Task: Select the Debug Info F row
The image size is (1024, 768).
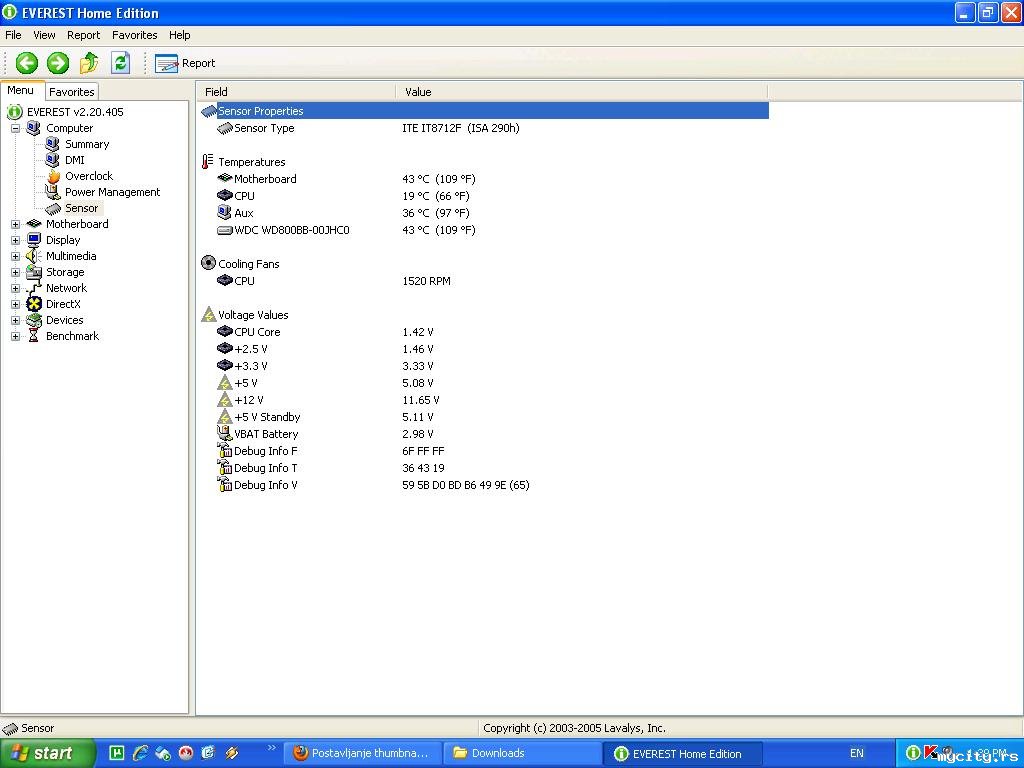Action: point(485,451)
